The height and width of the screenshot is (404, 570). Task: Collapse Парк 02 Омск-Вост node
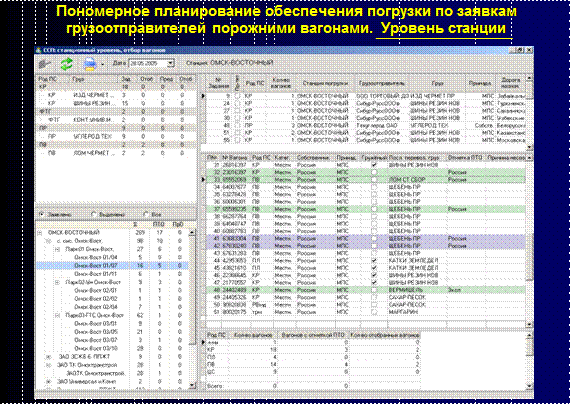click(57, 282)
